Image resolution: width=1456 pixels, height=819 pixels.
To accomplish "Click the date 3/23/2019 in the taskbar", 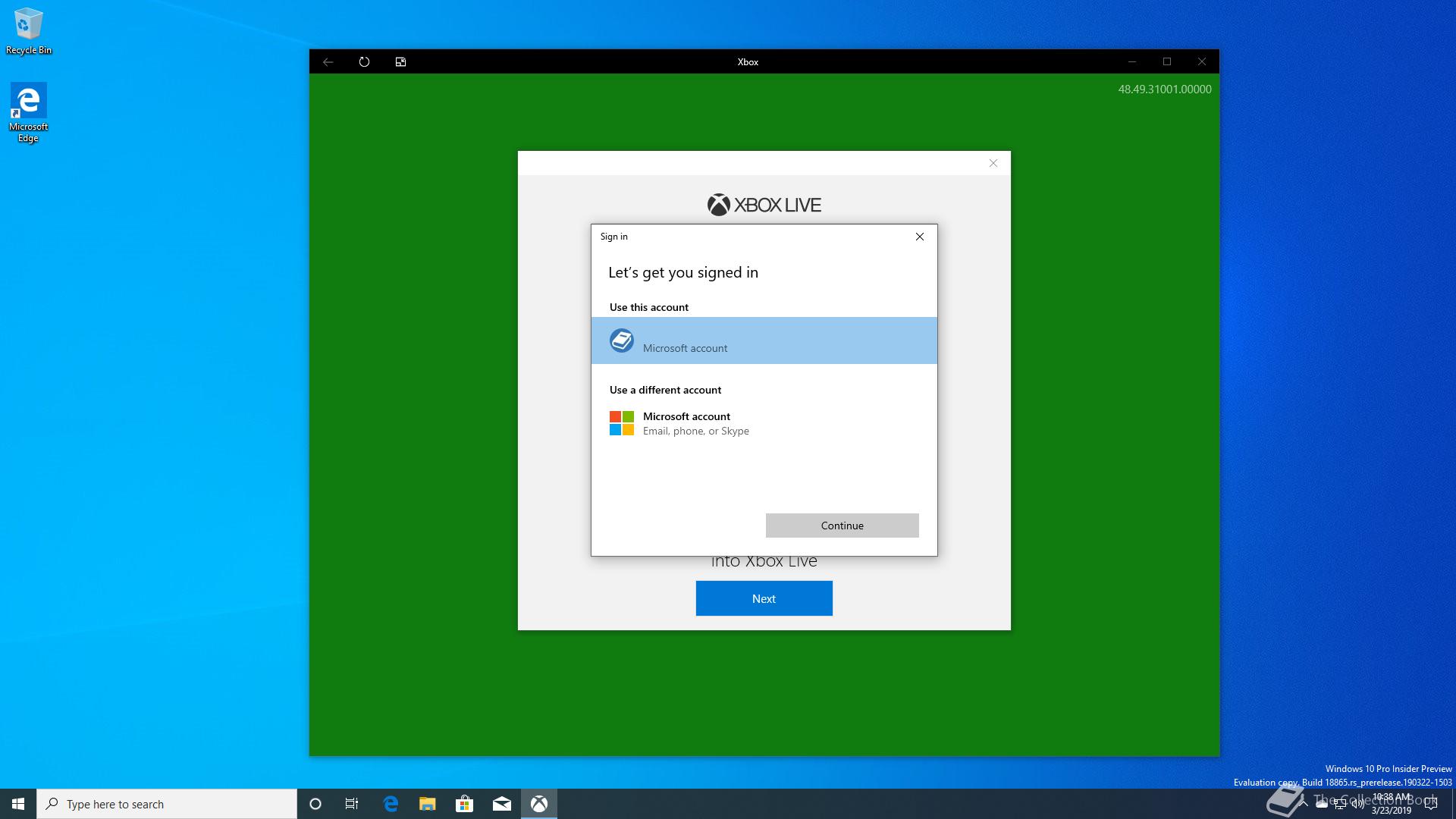I will click(x=1392, y=810).
